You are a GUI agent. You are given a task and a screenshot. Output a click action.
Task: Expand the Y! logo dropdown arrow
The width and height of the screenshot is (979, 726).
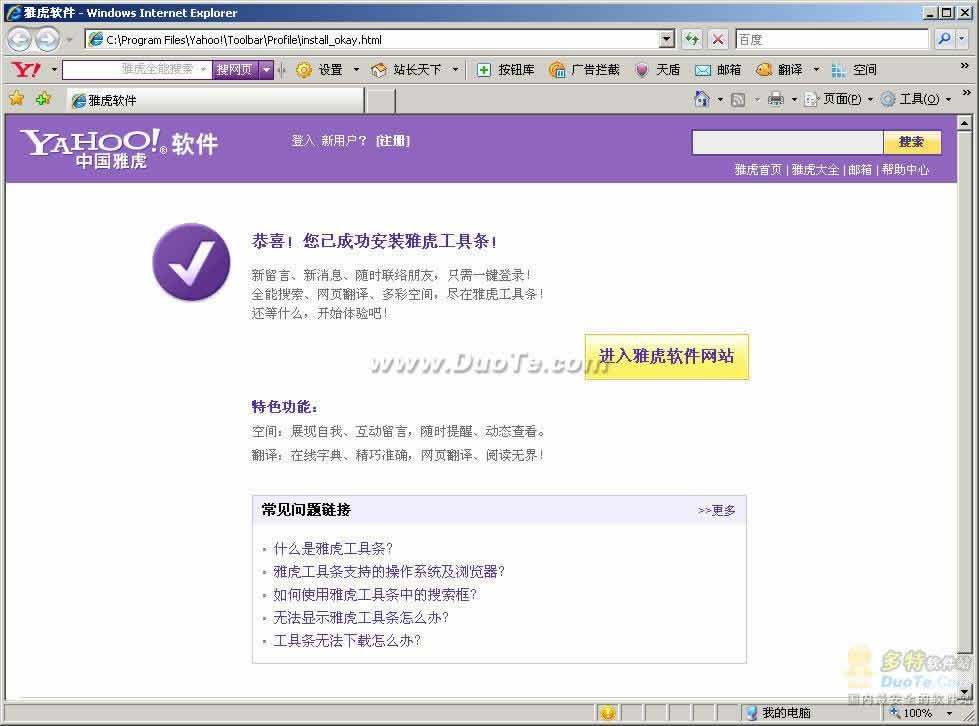click(54, 70)
